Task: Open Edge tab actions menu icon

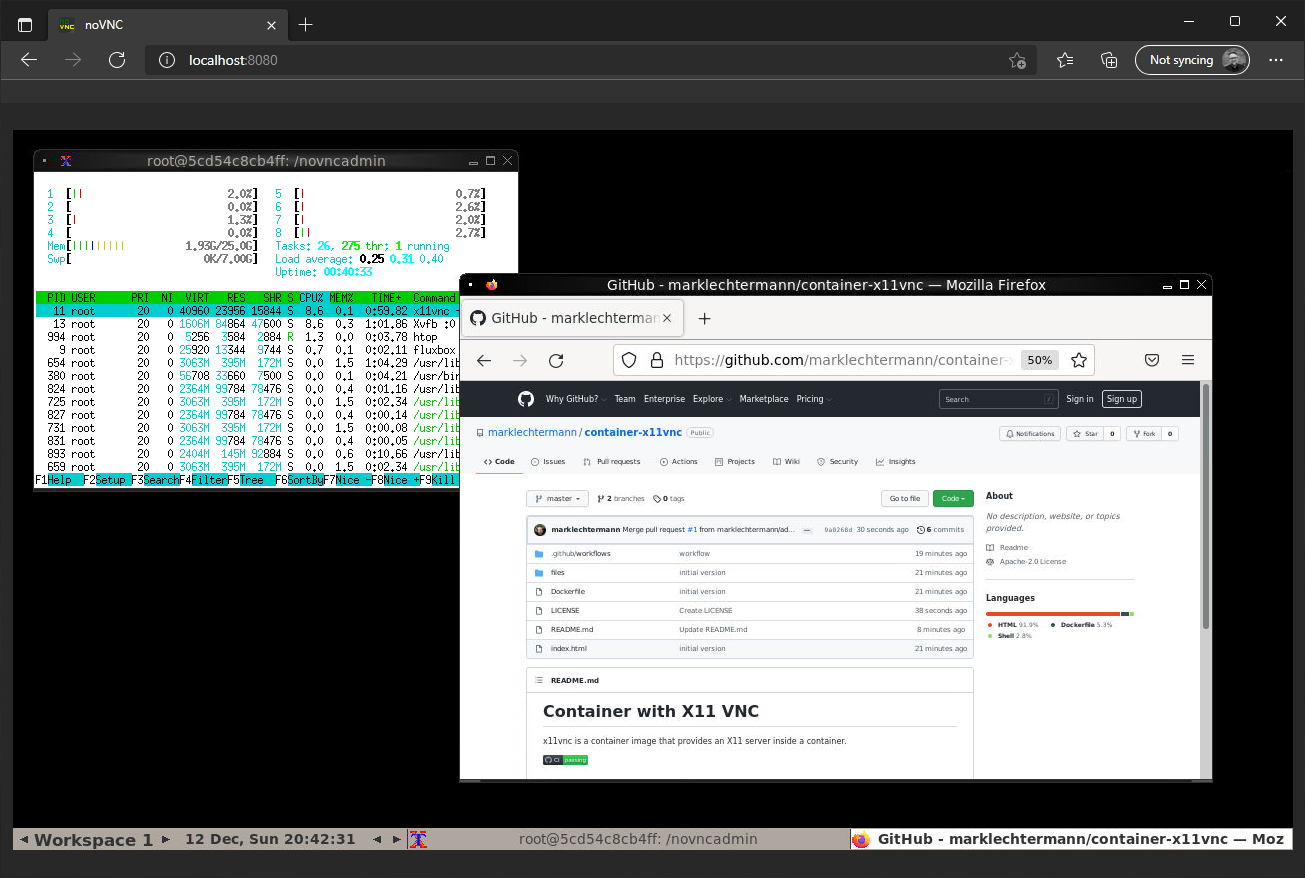Action: 25,24
